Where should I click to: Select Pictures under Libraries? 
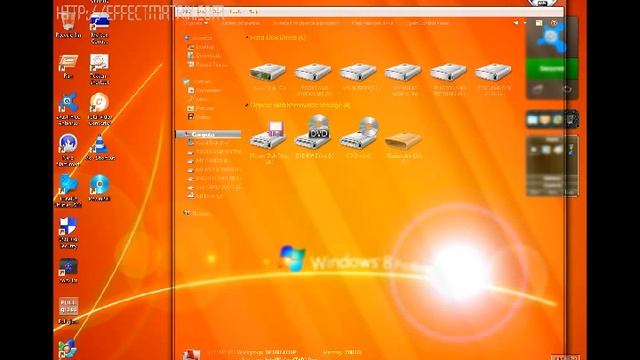pyautogui.click(x=201, y=108)
